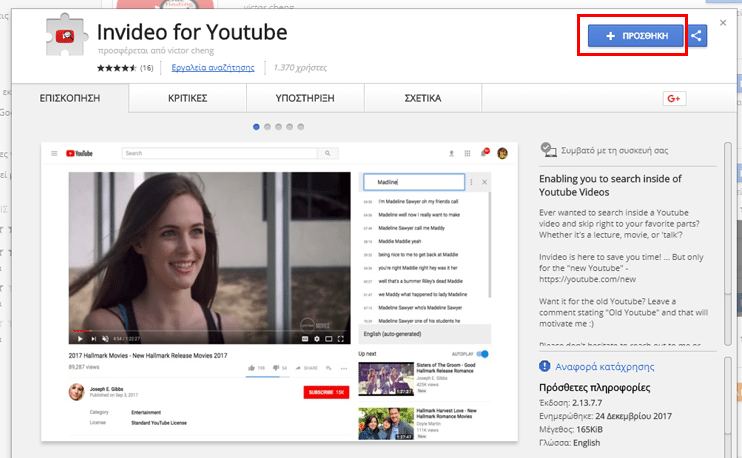Click the add to playlist icon
The image size is (742, 458).
[x=328, y=368]
